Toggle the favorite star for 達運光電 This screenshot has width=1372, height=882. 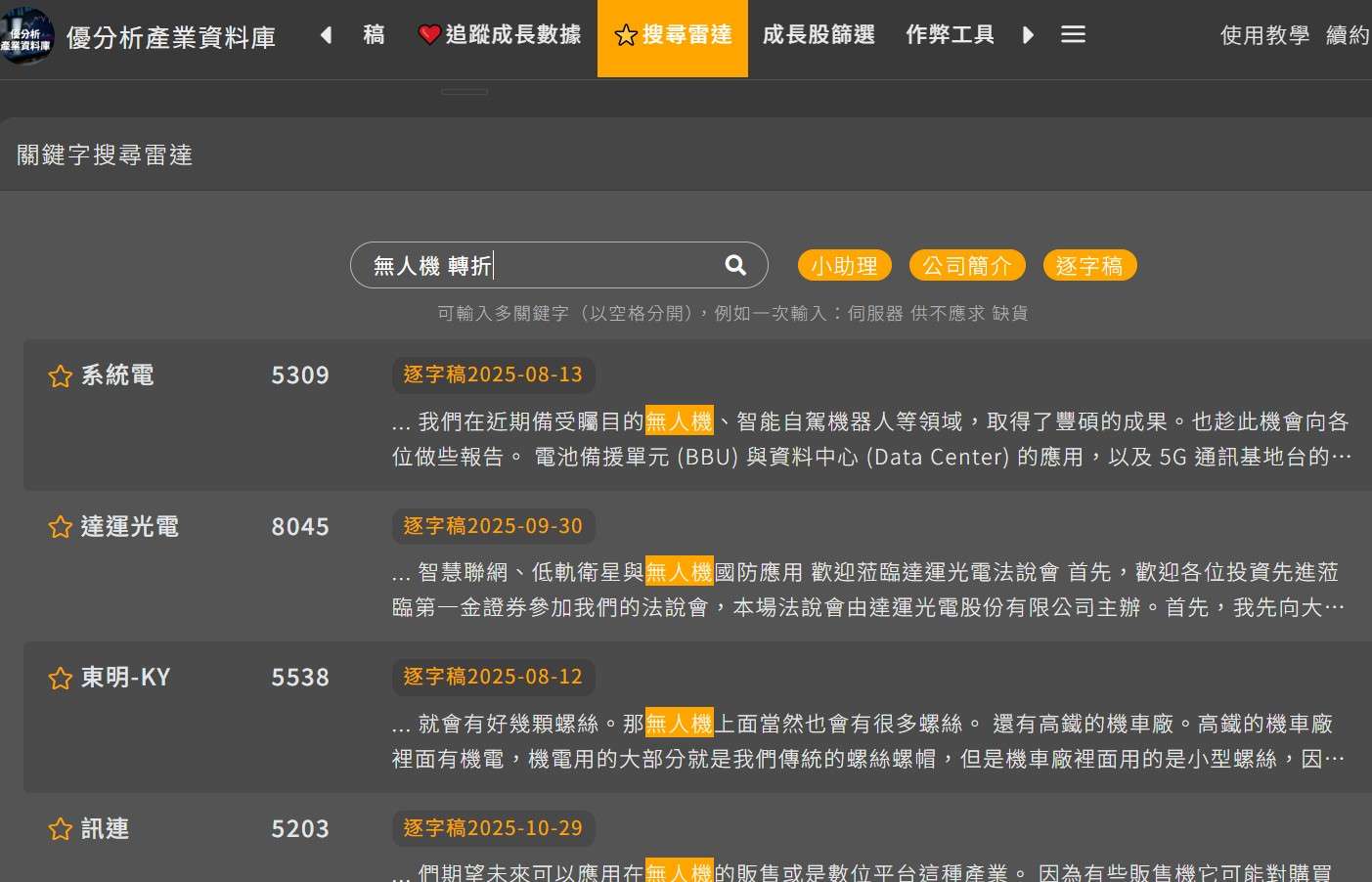pyautogui.click(x=59, y=526)
